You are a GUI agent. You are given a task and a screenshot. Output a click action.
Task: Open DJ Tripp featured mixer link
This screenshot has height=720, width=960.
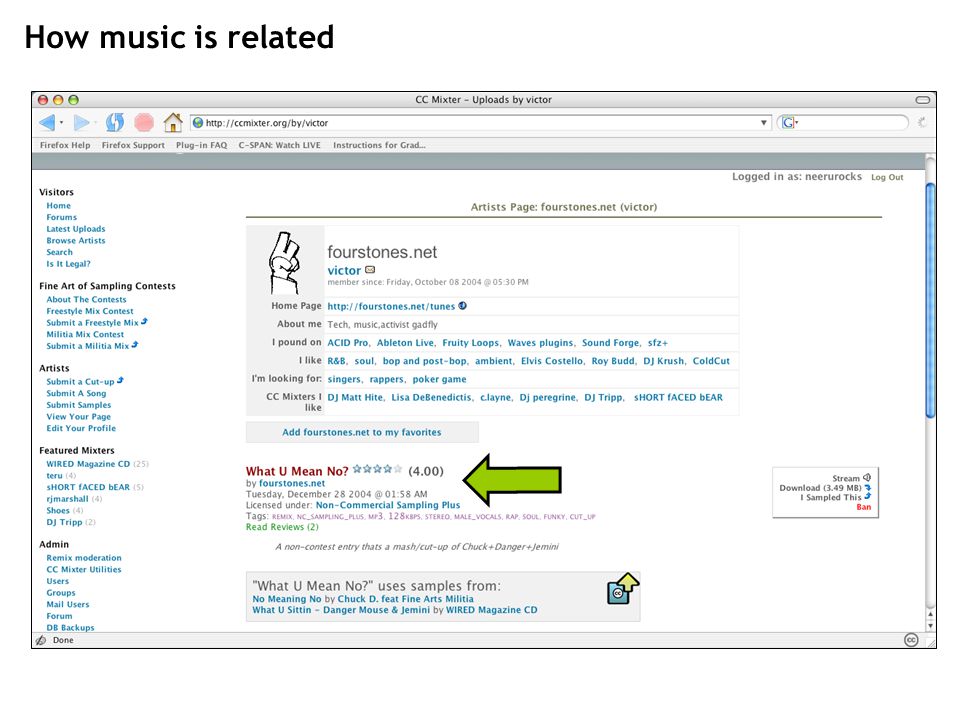64,522
